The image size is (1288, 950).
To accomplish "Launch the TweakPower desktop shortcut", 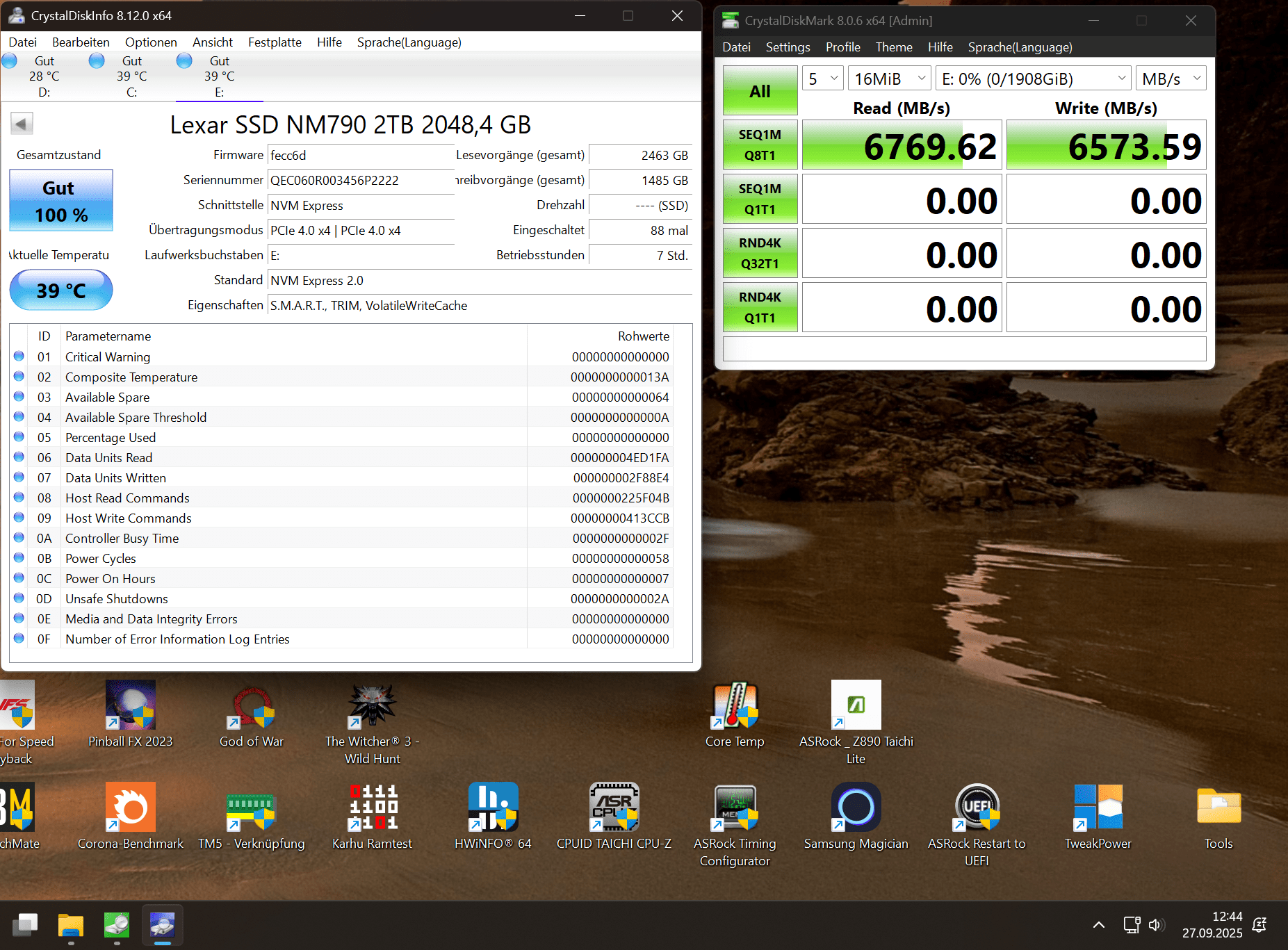I will click(1098, 816).
